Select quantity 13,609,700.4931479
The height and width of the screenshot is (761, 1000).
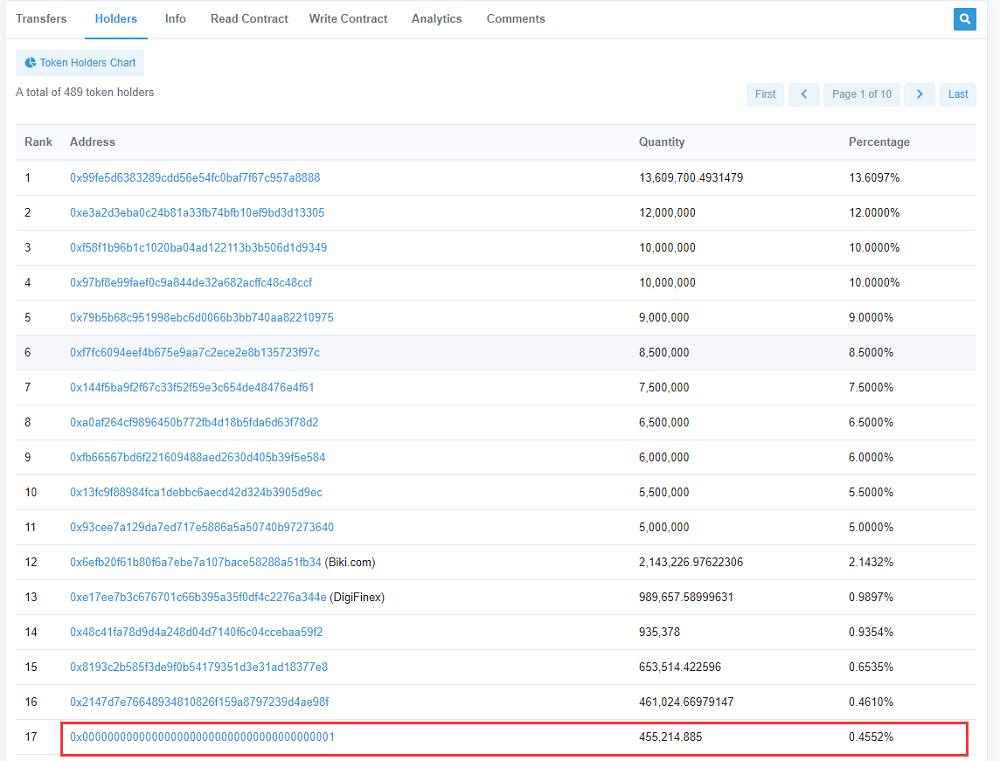(691, 178)
